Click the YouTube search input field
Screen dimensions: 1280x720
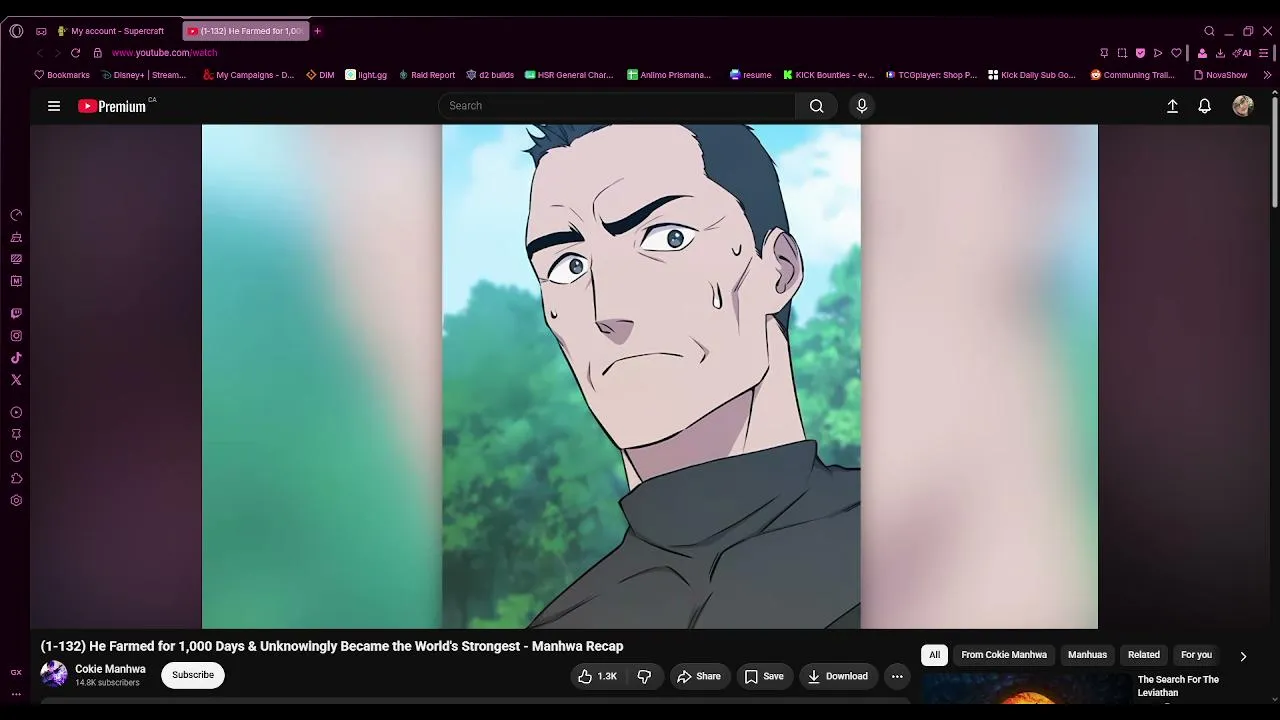tap(617, 106)
